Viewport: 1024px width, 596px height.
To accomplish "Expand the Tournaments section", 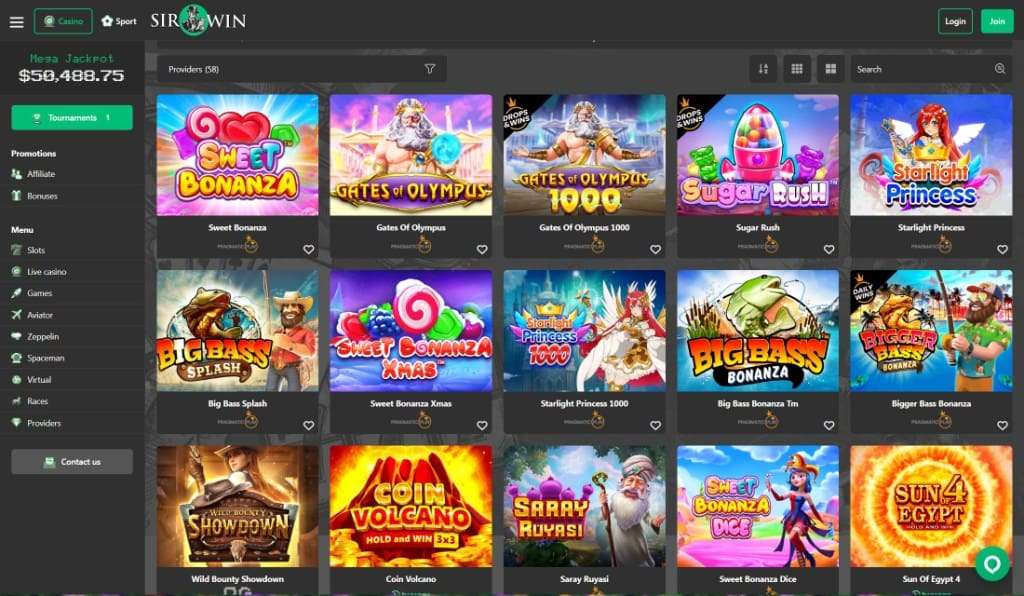I will [x=72, y=118].
